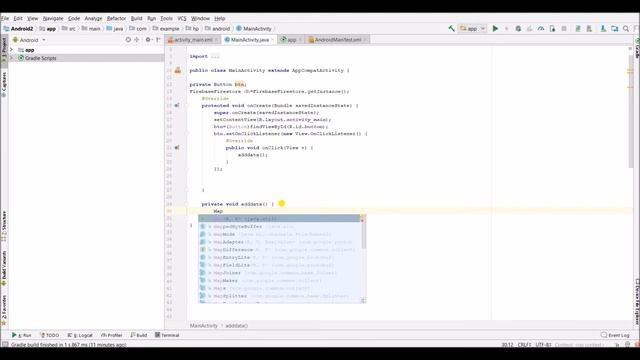
Task: Open the Project Structure folder icon
Action: point(615,29)
